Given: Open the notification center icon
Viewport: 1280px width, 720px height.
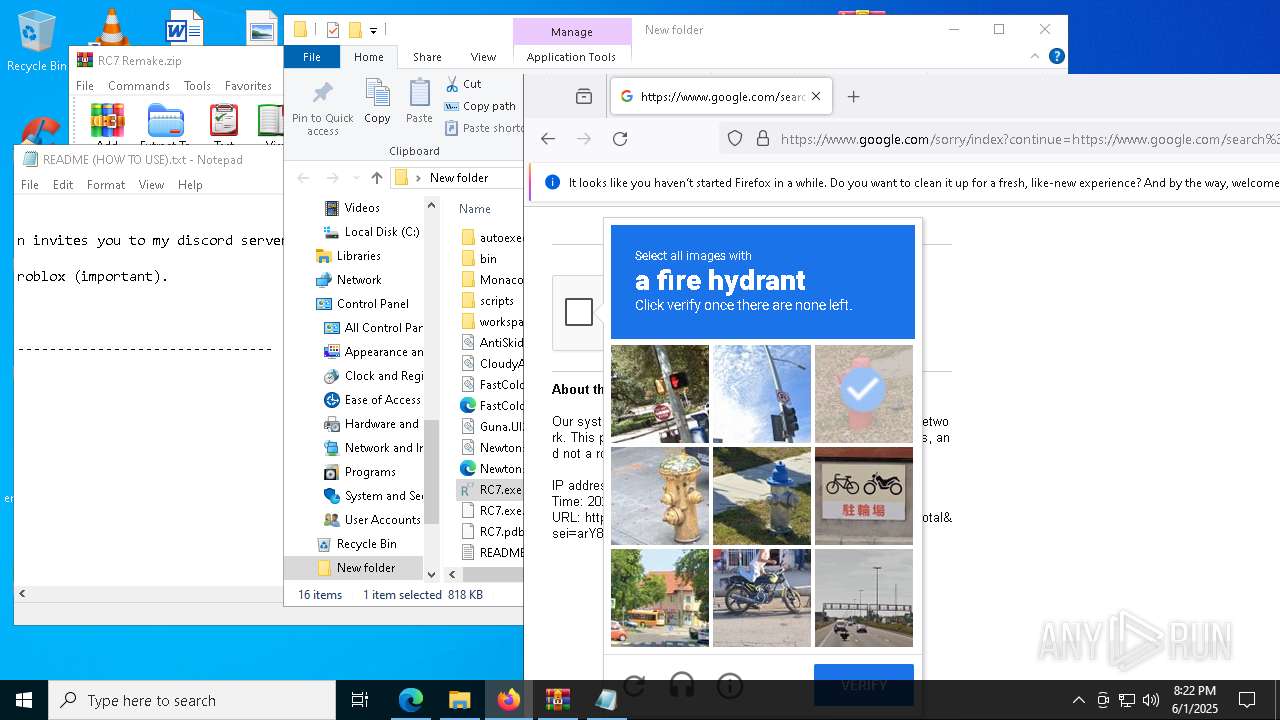Looking at the screenshot, I should click(x=1247, y=700).
